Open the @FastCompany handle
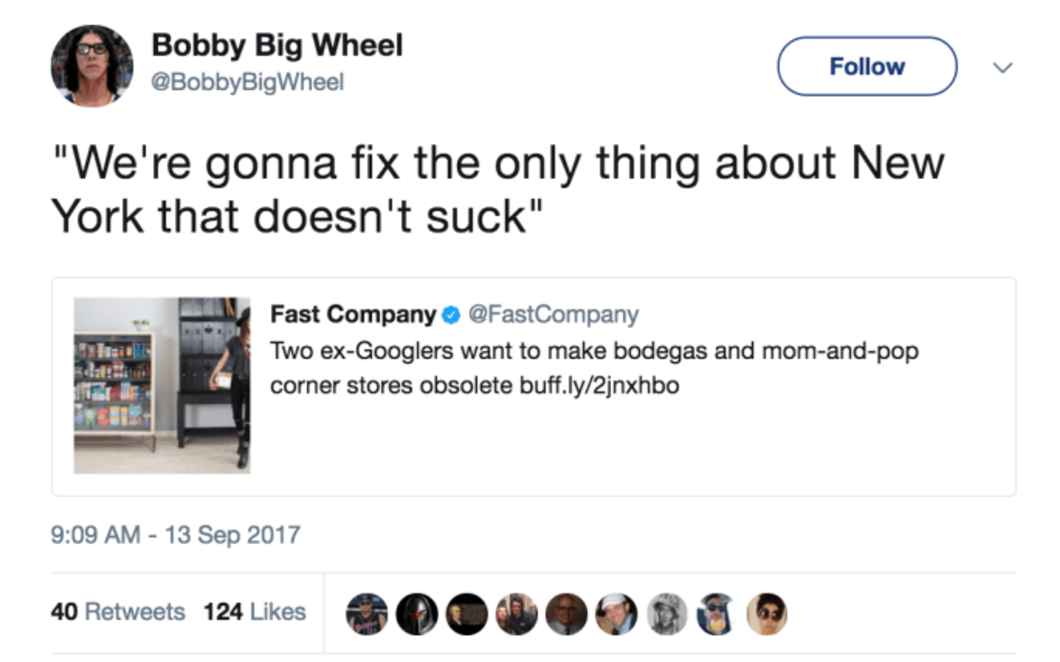 click(553, 314)
